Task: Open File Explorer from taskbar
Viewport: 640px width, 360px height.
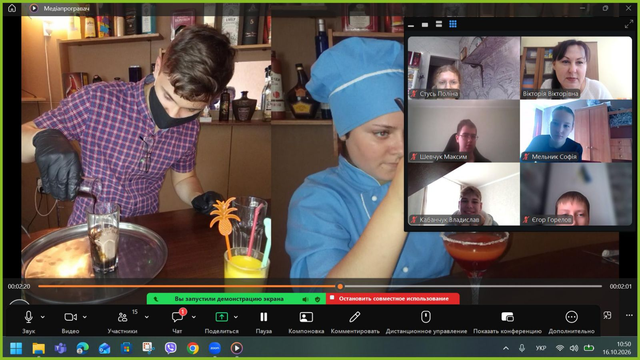Action: pyautogui.click(x=39, y=348)
